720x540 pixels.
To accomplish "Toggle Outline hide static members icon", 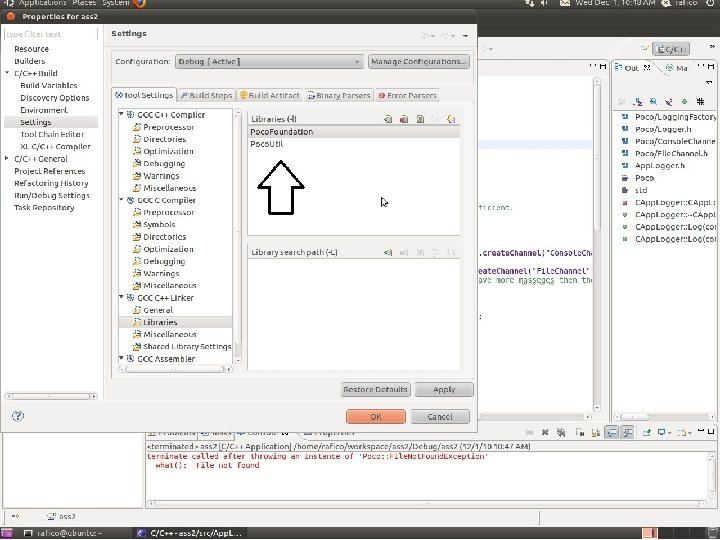I will tap(669, 102).
